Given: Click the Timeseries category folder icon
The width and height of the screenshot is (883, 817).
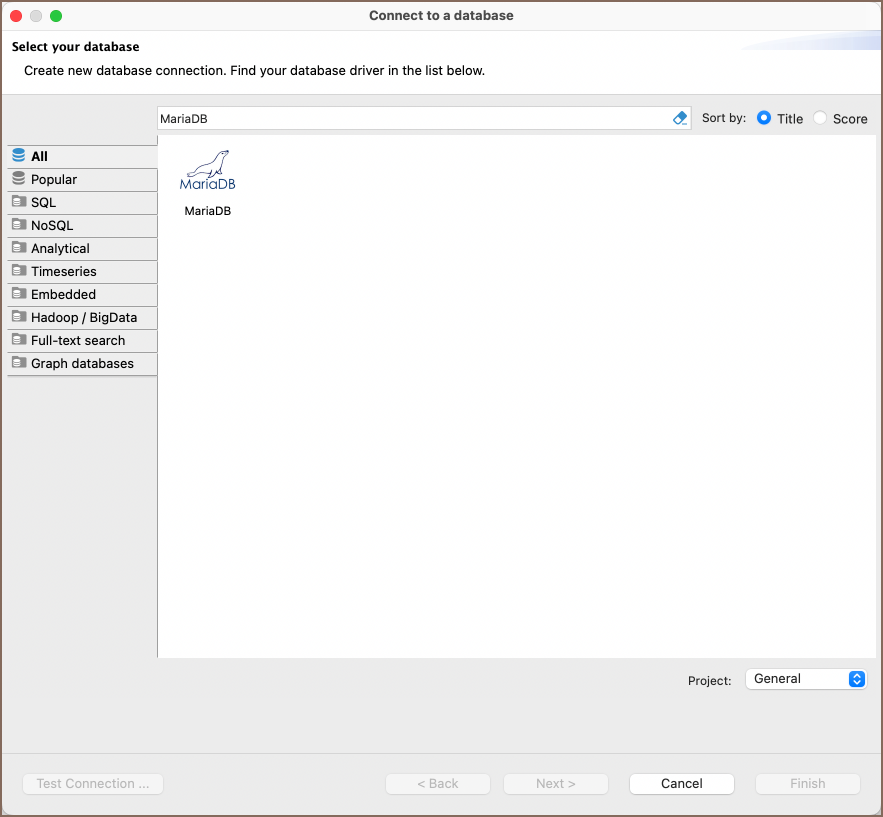Looking at the screenshot, I should click(x=19, y=271).
